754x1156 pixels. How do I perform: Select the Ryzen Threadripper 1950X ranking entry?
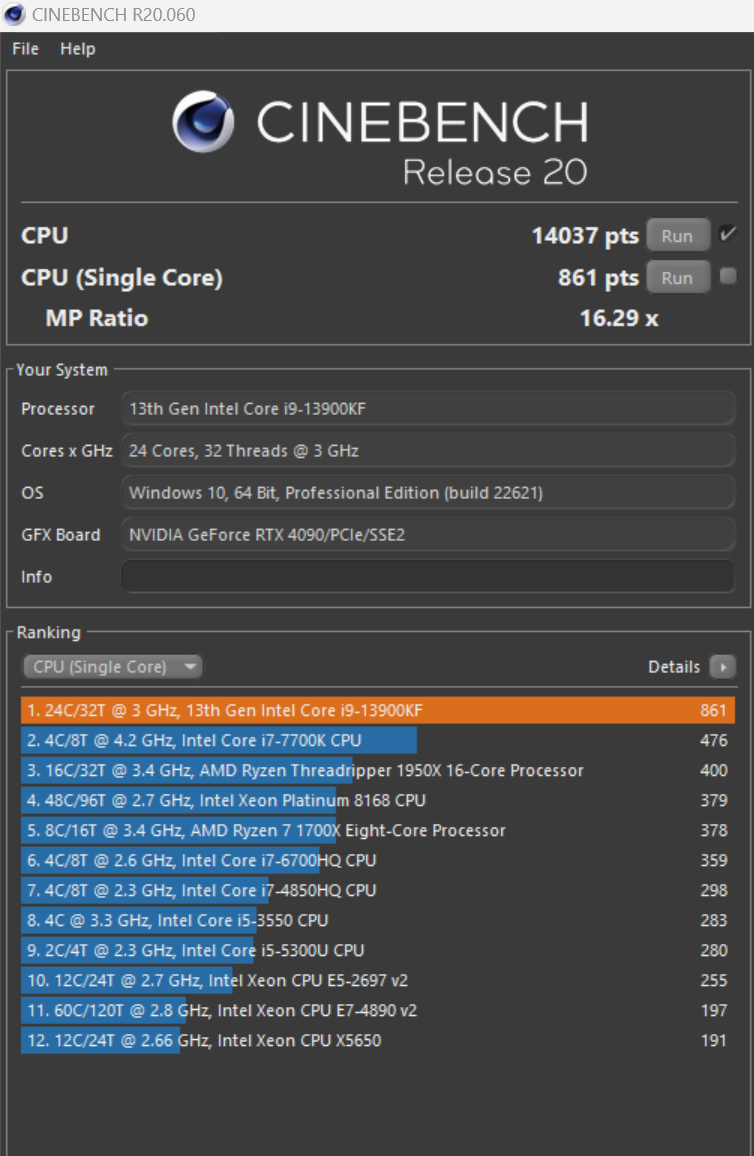377,770
